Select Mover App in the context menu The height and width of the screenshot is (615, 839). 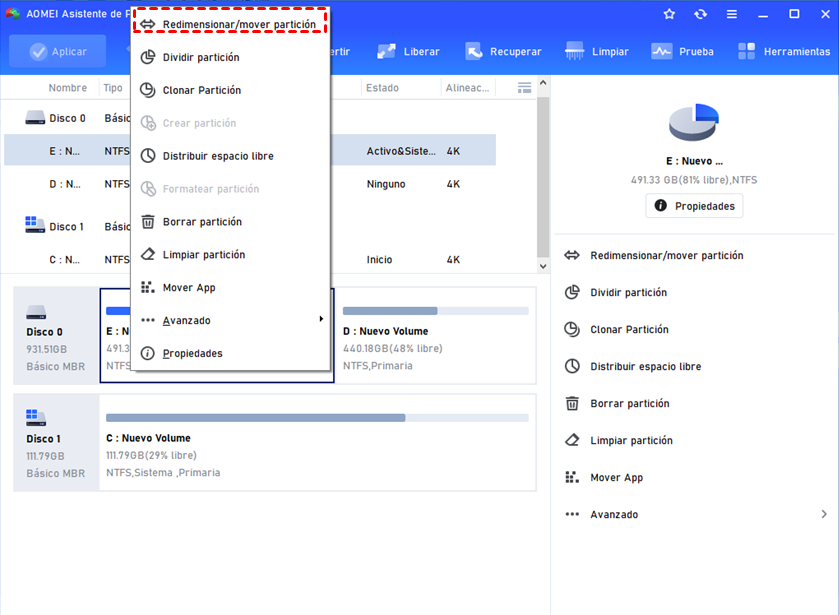tap(230, 287)
